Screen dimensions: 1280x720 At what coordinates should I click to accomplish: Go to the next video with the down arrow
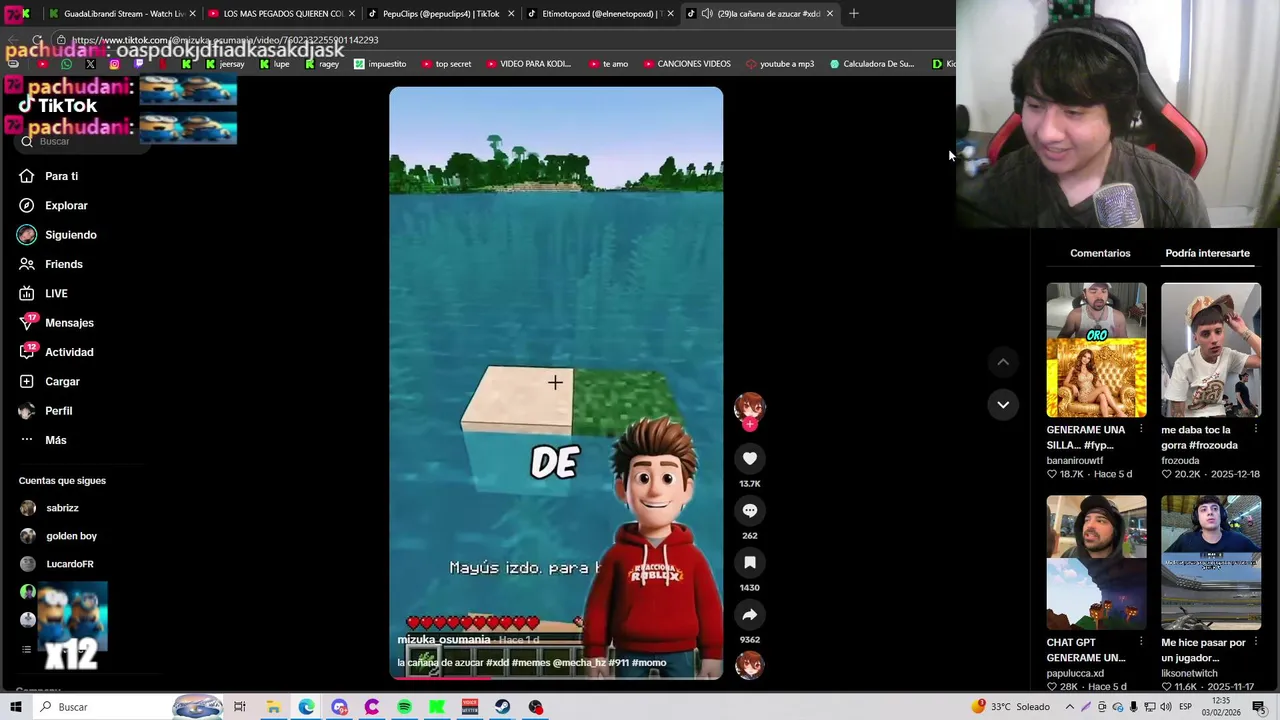pyautogui.click(x=1002, y=404)
